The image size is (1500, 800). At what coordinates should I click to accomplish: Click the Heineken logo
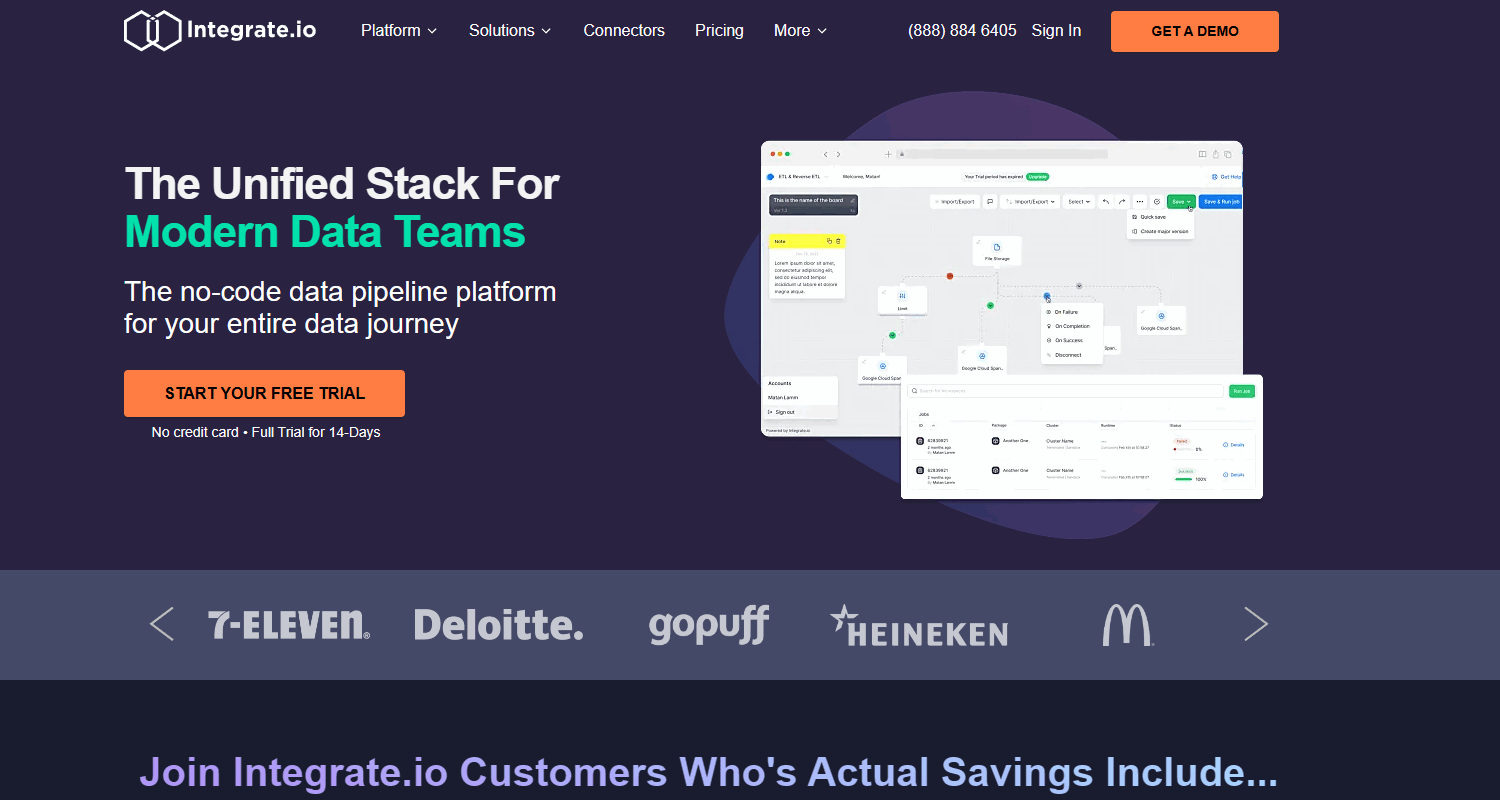tap(919, 626)
